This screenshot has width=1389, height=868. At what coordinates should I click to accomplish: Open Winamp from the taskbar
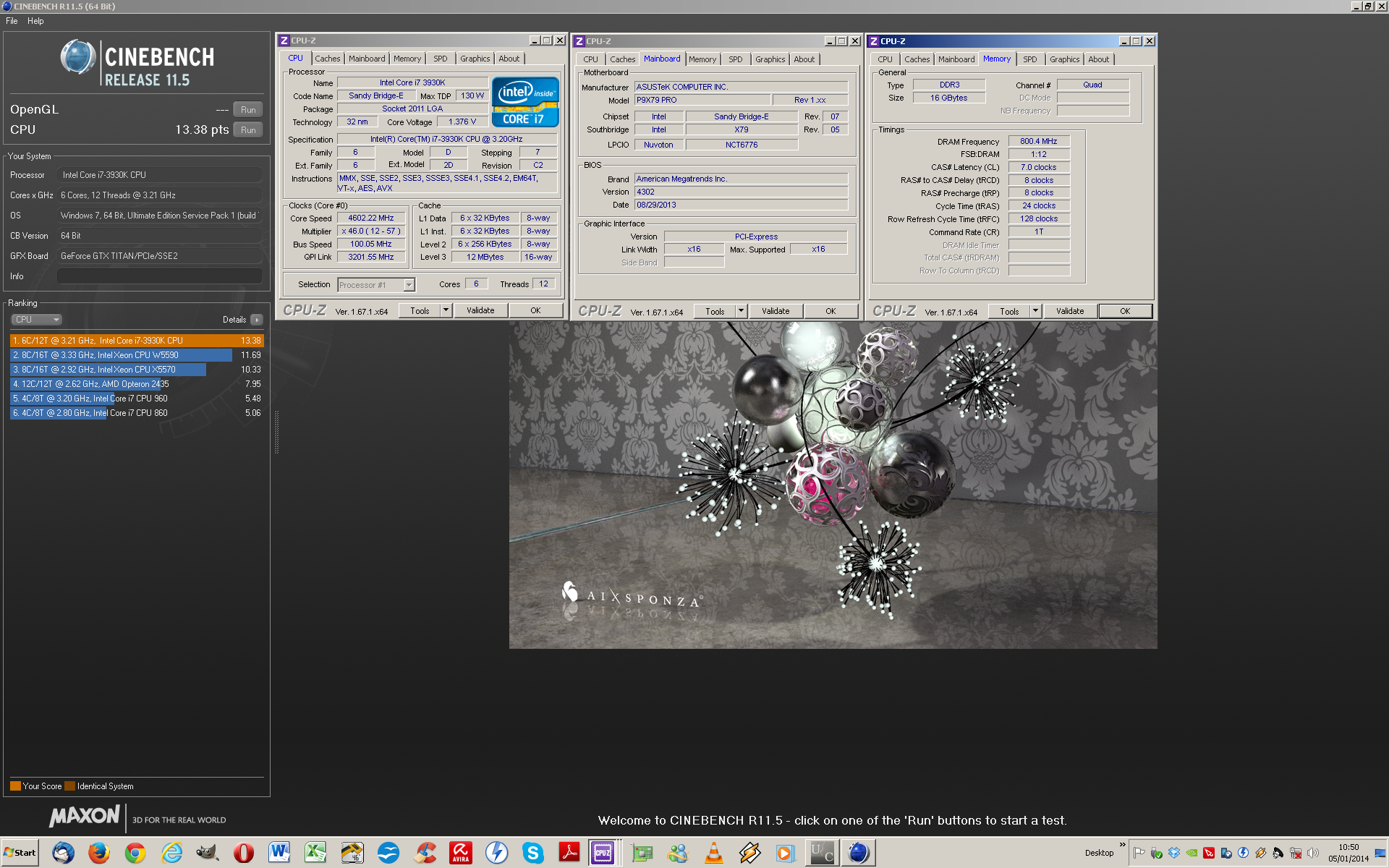[750, 853]
